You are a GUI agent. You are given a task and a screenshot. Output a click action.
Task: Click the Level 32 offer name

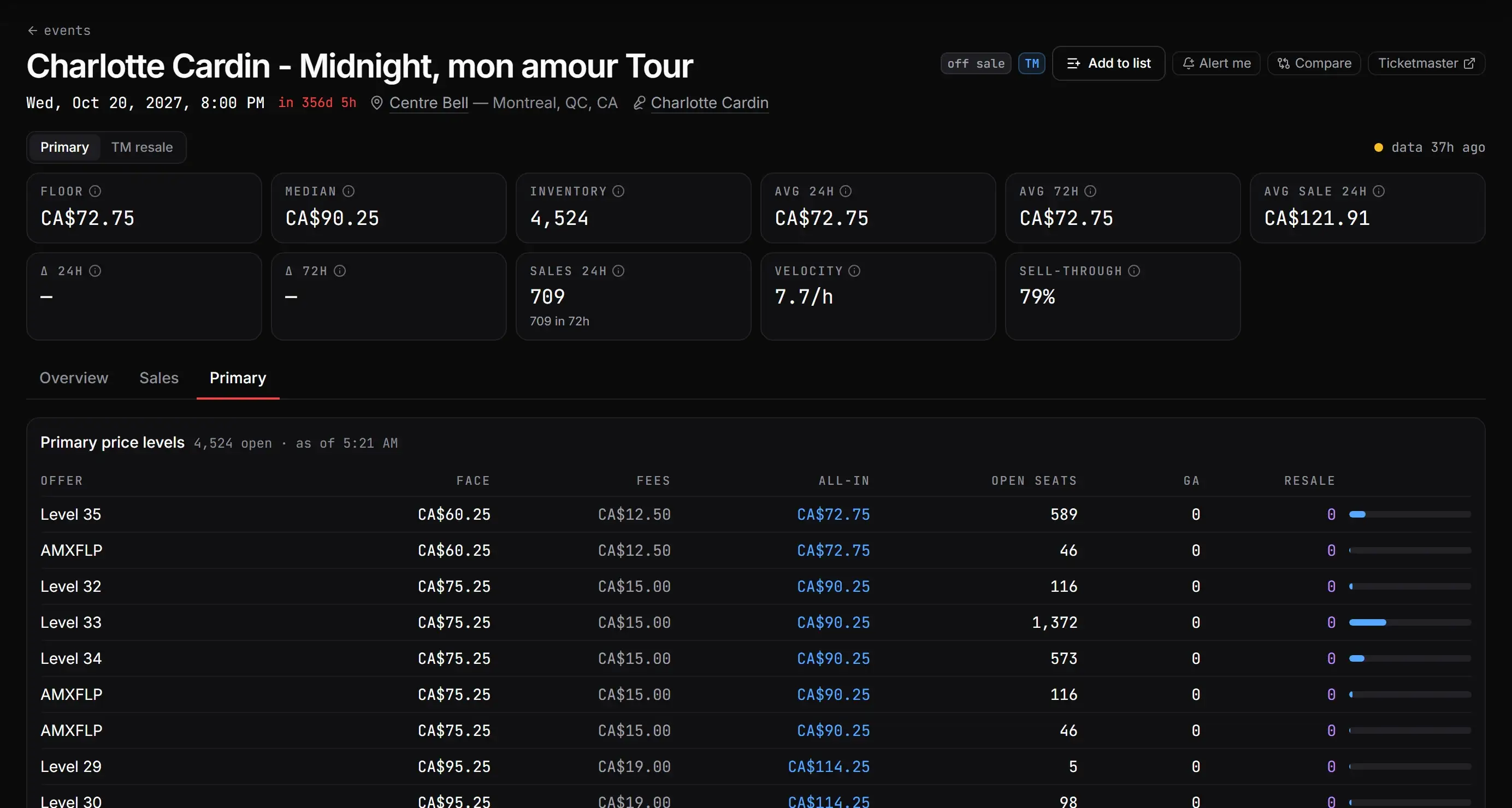[x=70, y=587]
